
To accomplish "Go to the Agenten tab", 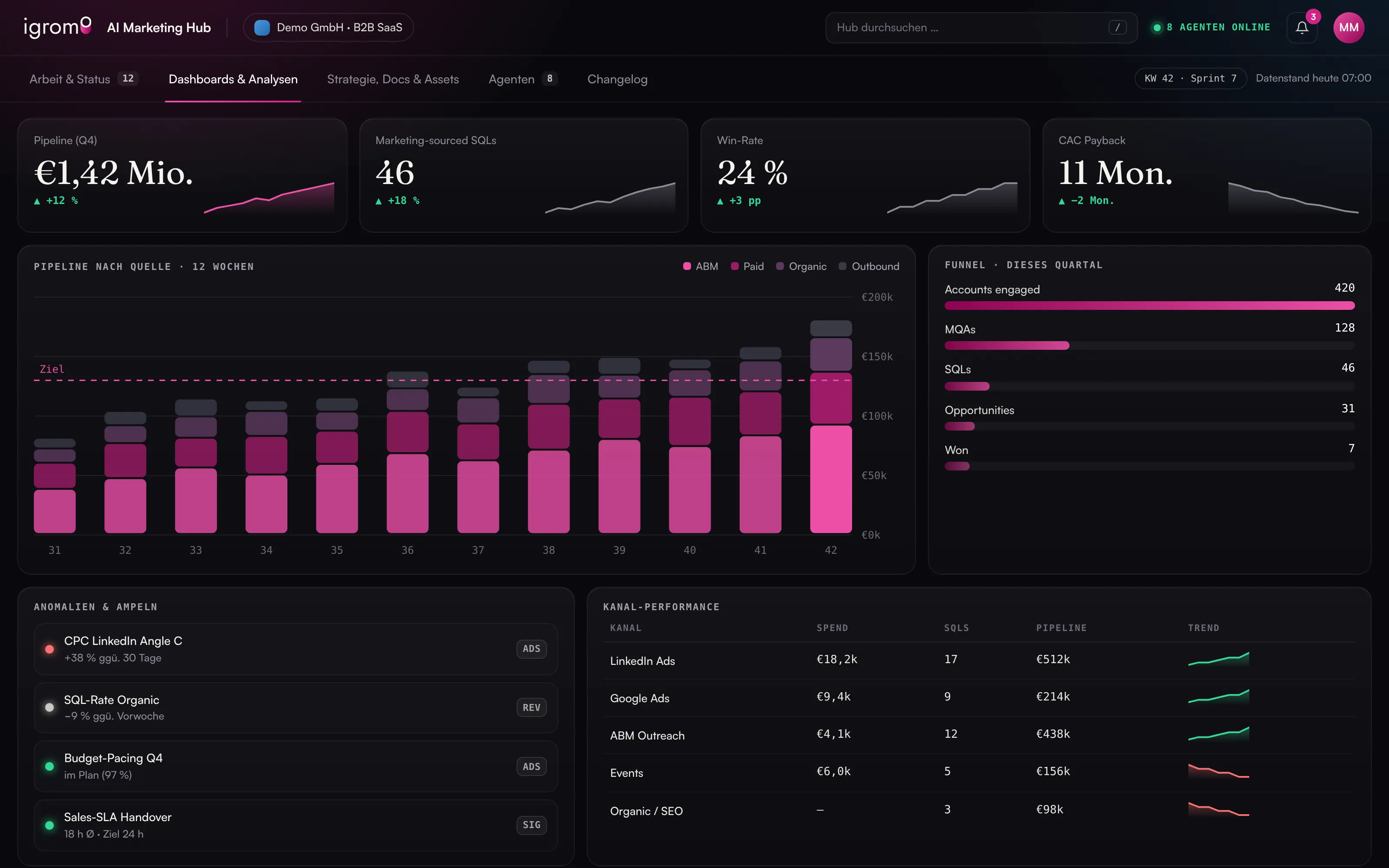I will [x=523, y=79].
